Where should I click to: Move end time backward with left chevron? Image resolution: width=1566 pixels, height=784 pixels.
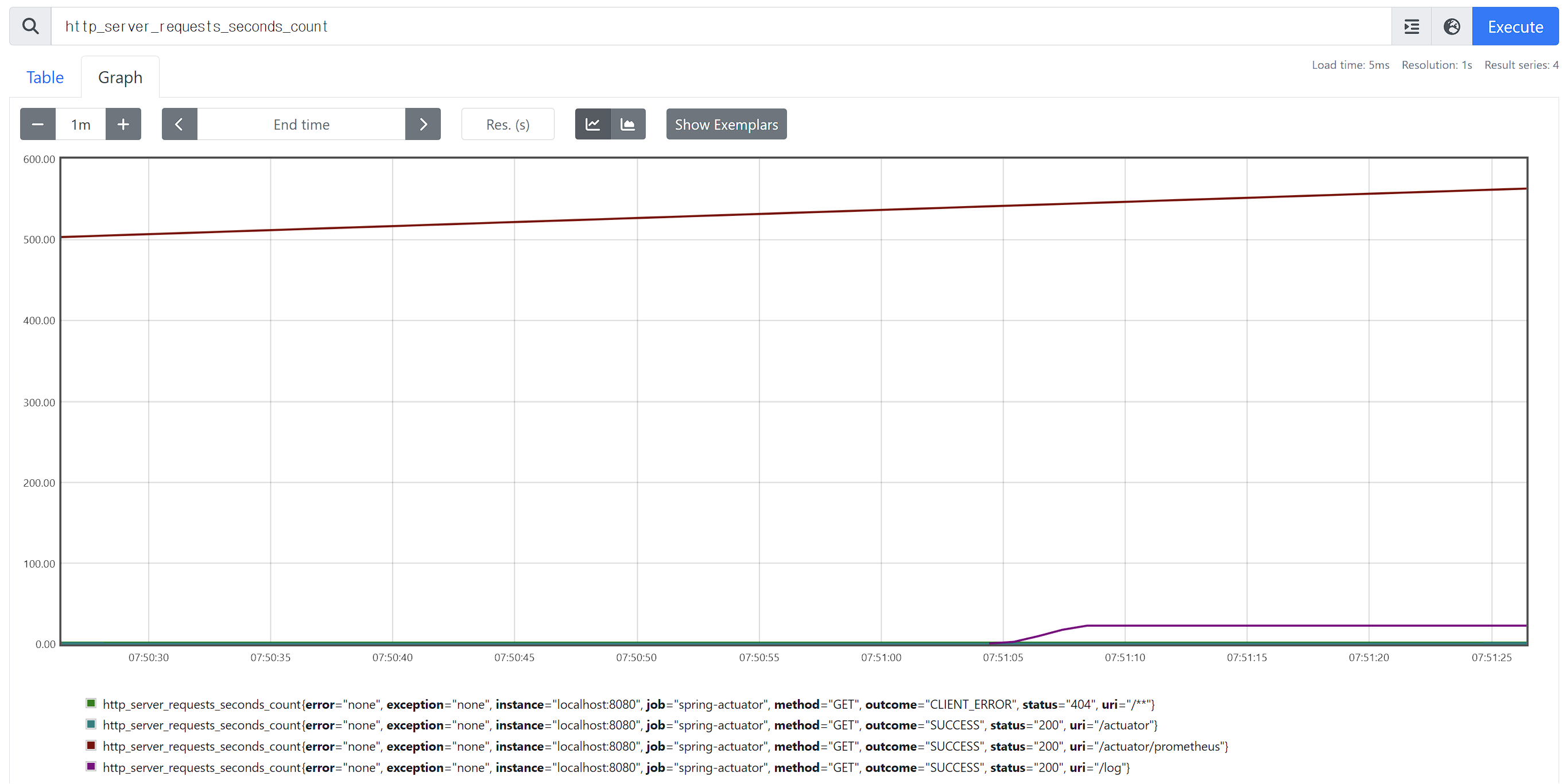pyautogui.click(x=179, y=124)
